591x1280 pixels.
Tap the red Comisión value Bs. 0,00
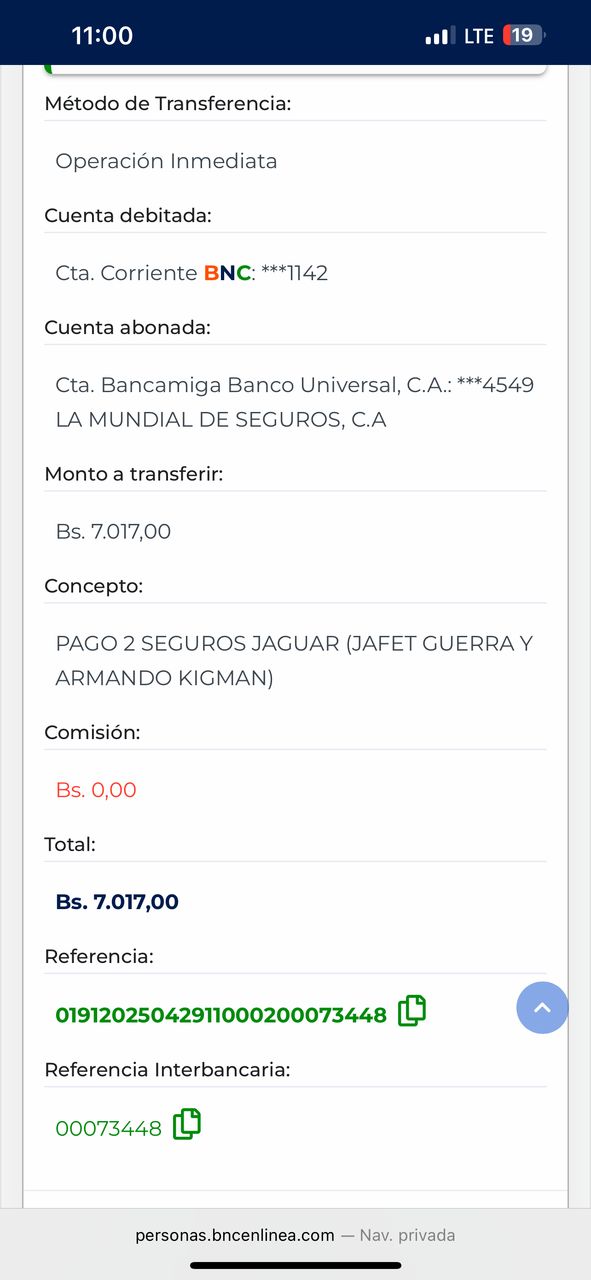pyautogui.click(x=96, y=790)
